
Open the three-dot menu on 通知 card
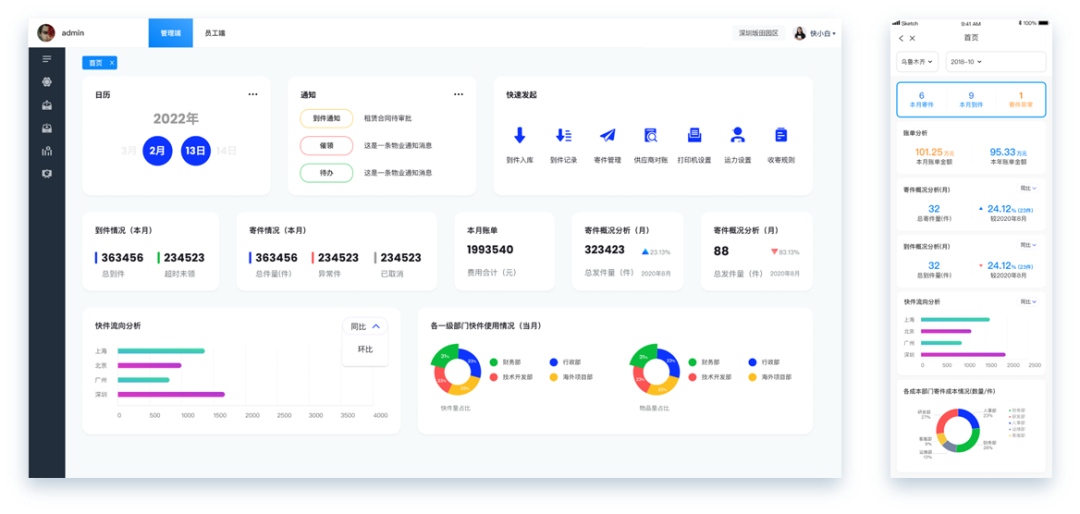click(459, 94)
